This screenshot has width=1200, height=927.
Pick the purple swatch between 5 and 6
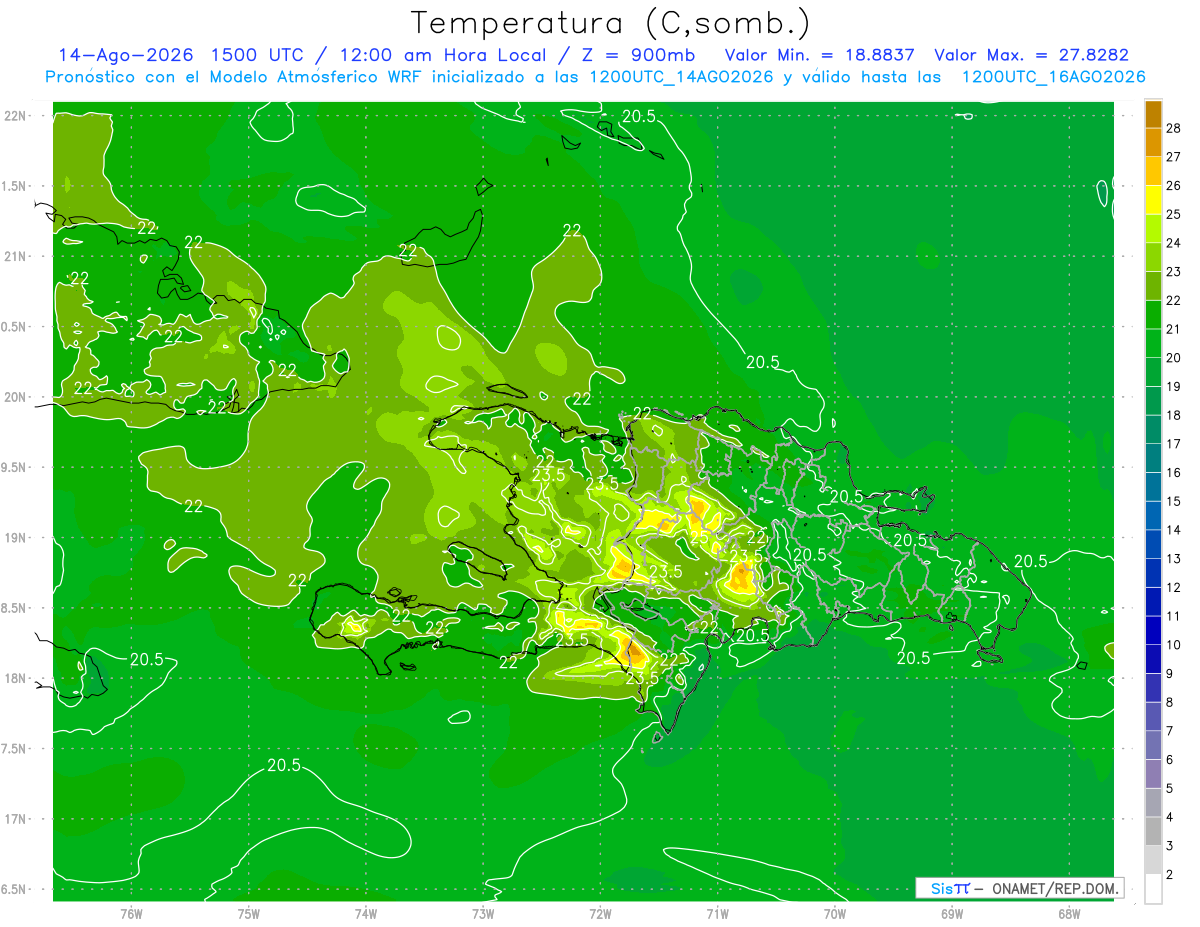point(1153,775)
